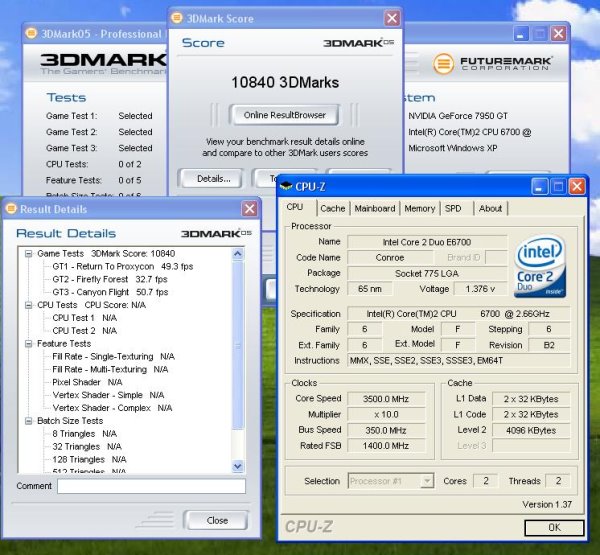Click the Futuremark Corporation logo
The height and width of the screenshot is (555, 600).
coord(492,63)
